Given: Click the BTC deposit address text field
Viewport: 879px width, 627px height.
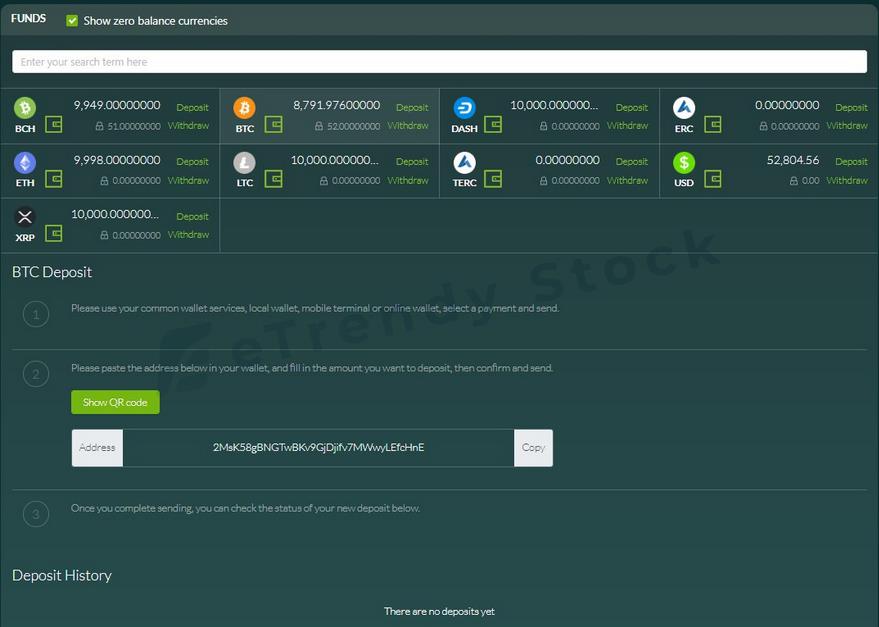Looking at the screenshot, I should click(x=318, y=448).
